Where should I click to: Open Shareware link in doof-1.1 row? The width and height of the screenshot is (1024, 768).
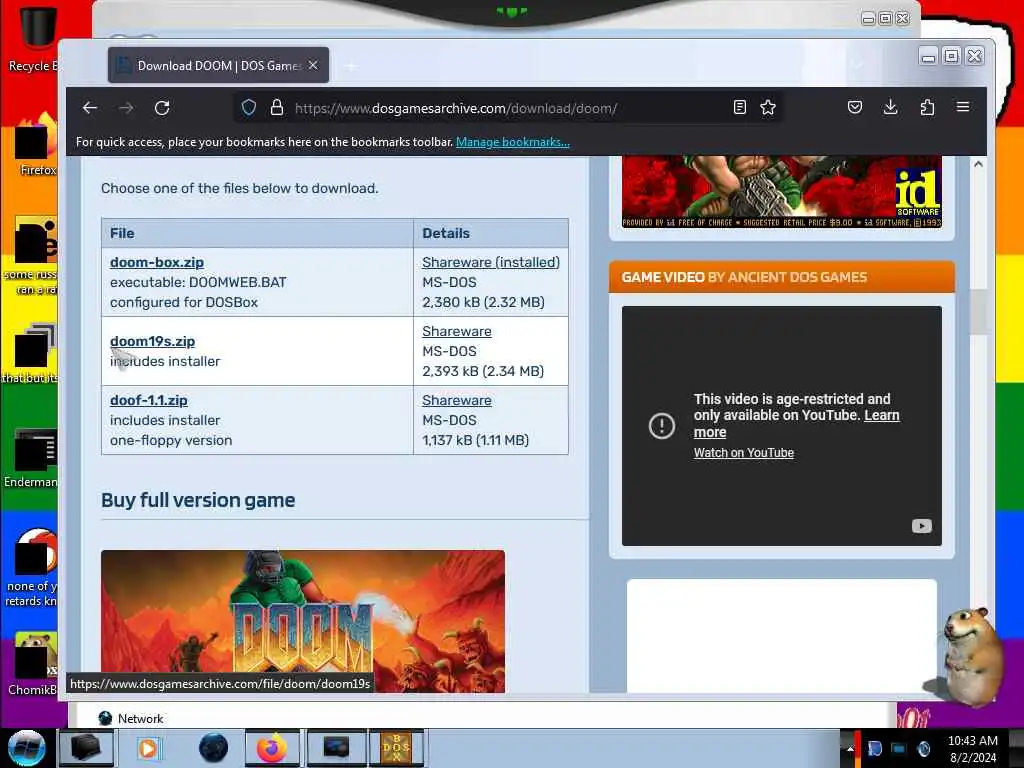click(x=456, y=400)
